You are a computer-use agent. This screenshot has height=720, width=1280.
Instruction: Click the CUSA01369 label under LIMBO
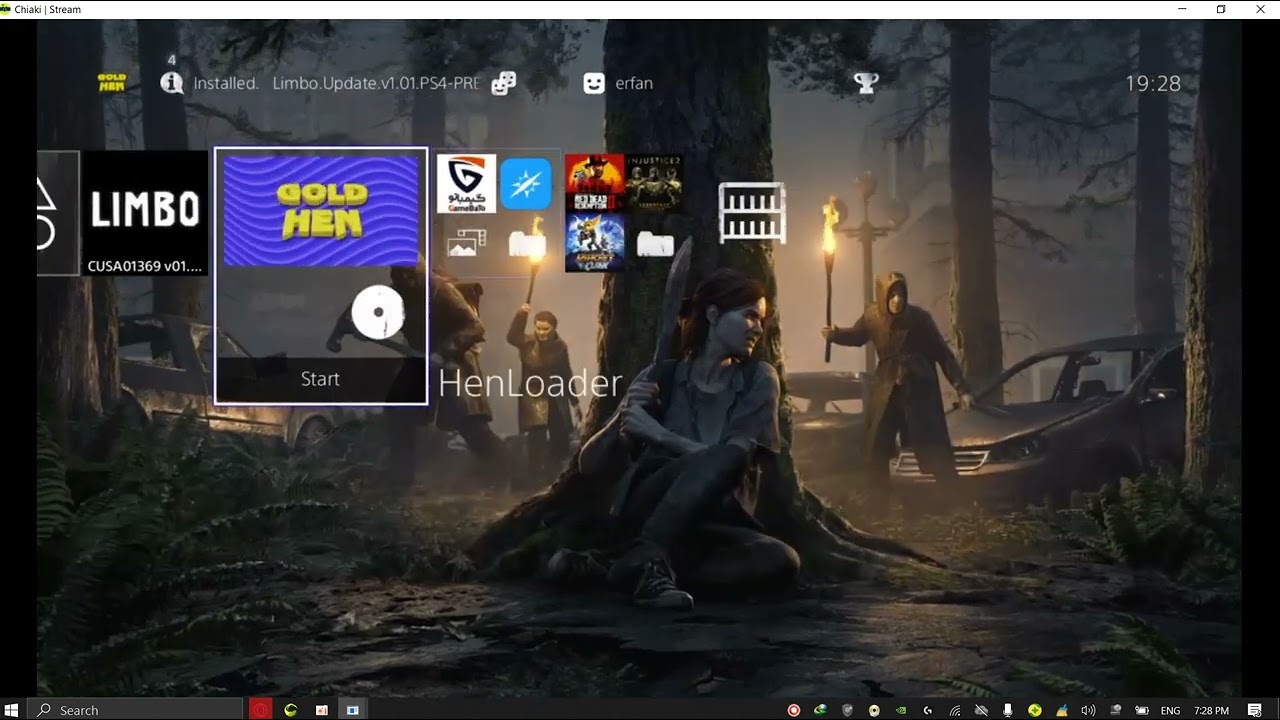coord(145,266)
